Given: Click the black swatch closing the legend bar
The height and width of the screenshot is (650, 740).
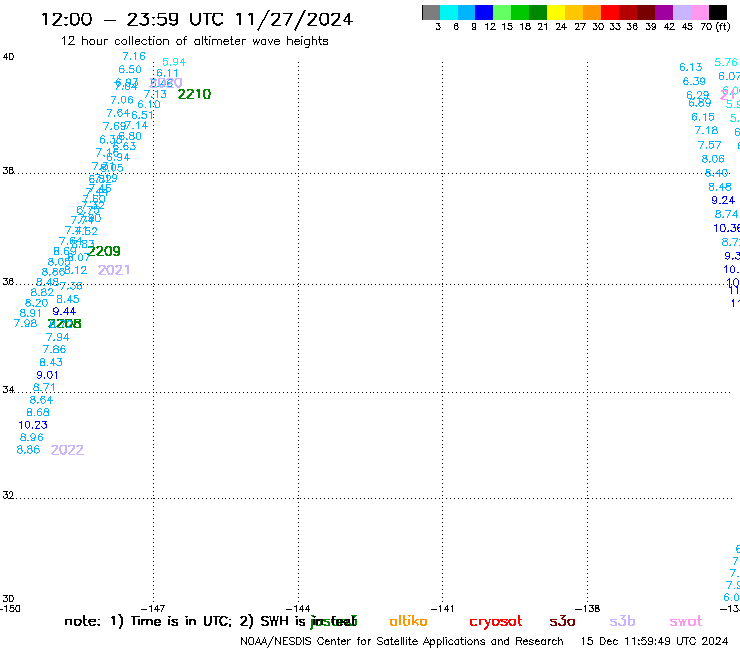Looking at the screenshot, I should tap(717, 13).
